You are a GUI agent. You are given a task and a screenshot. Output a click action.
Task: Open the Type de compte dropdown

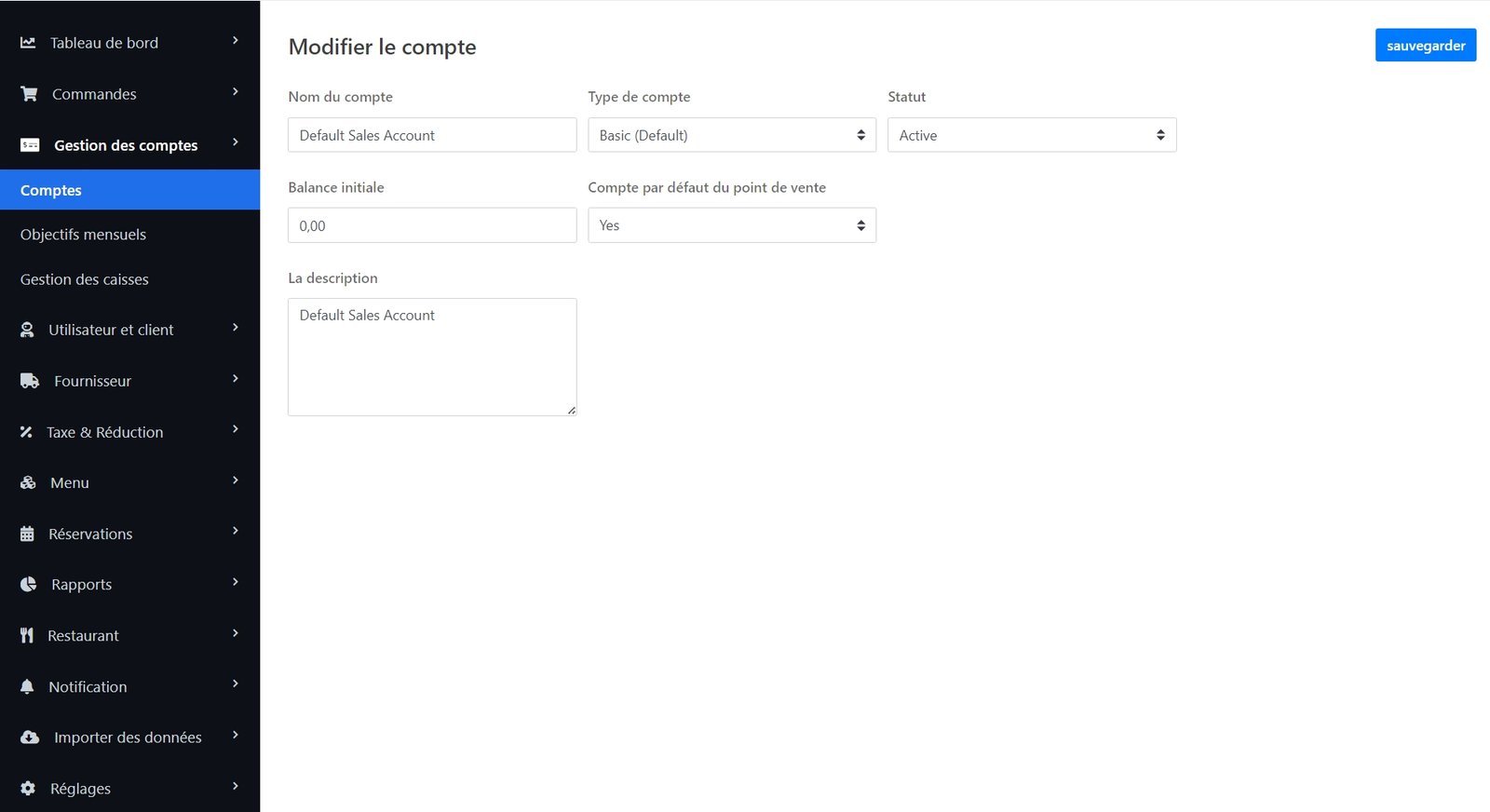(731, 135)
